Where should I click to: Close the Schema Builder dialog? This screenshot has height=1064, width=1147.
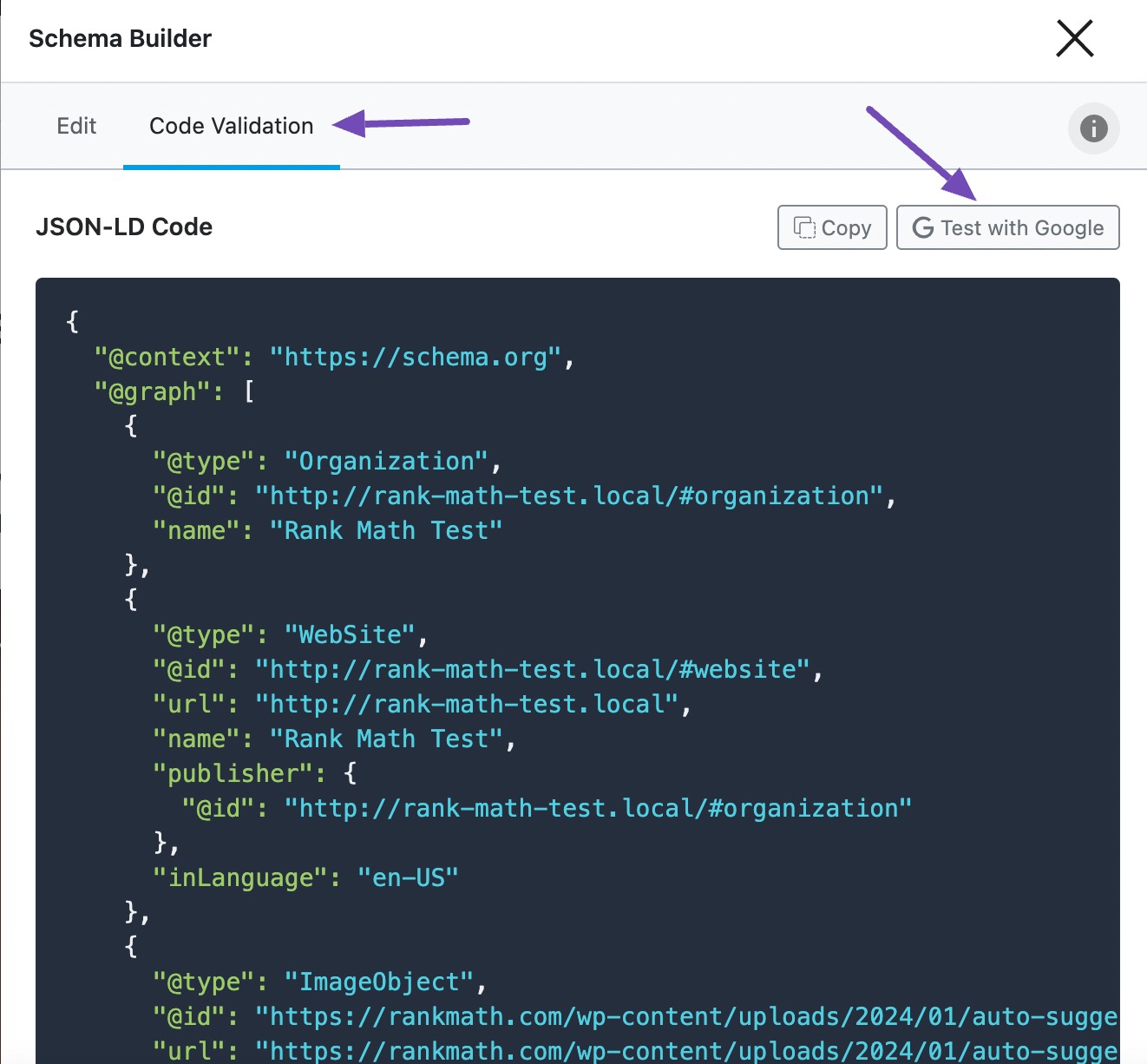(x=1074, y=39)
